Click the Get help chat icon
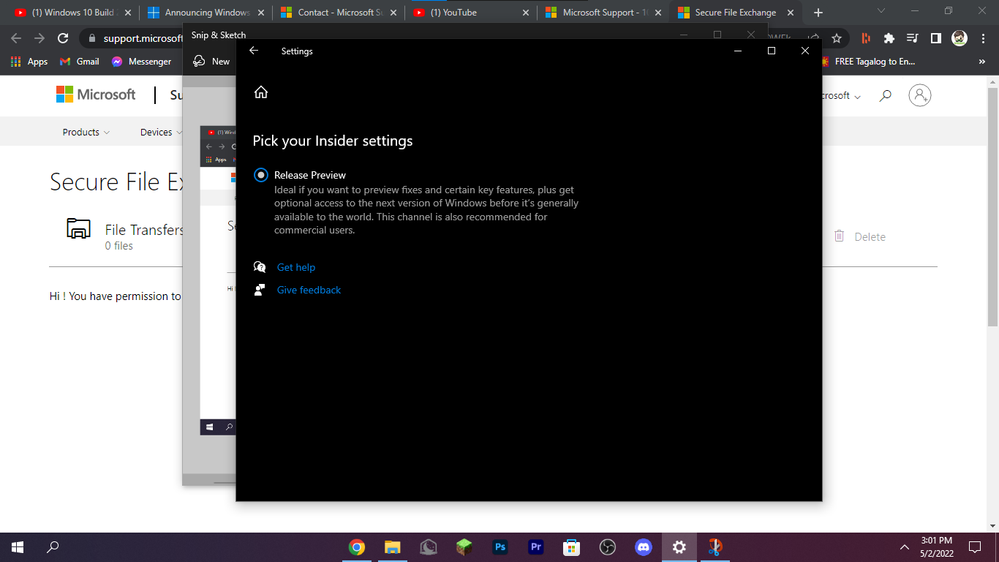Viewport: 999px width, 562px height. (x=259, y=267)
